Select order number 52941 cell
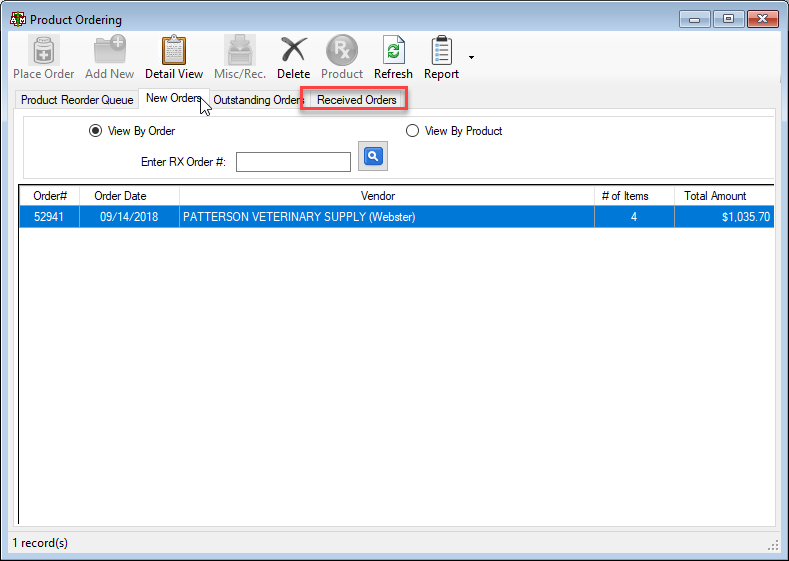This screenshot has height=561, width=789. tap(50, 217)
